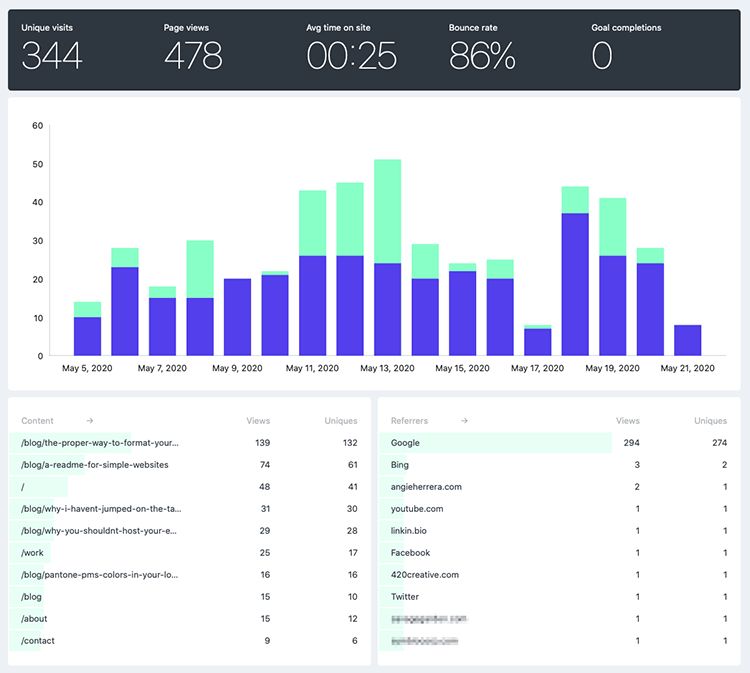Image resolution: width=750 pixels, height=673 pixels.
Task: Click the shortest chart bar for May 17
Action: (537, 341)
